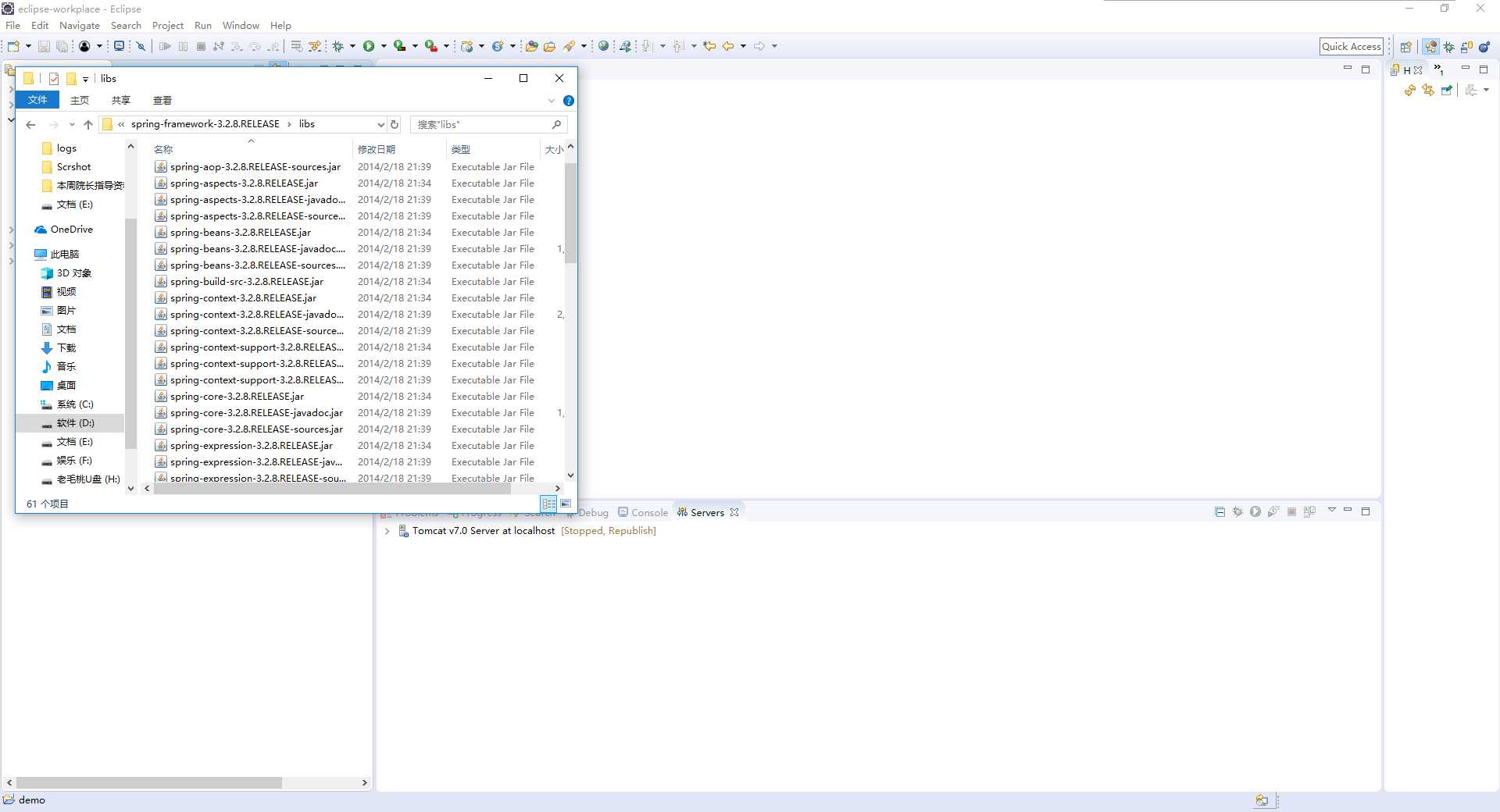Select 下载 folder in Explorer sidebar
The width and height of the screenshot is (1500, 812).
66,348
